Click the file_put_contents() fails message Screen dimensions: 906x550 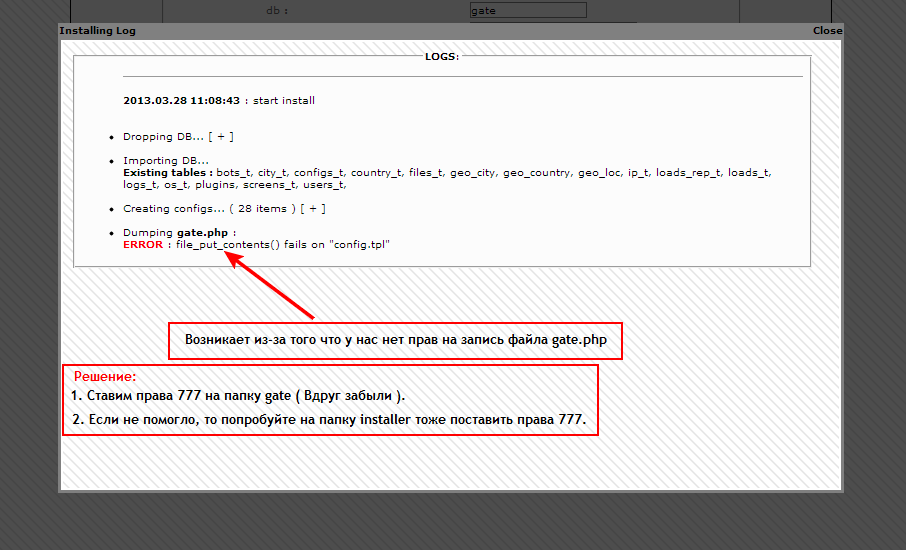click(x=282, y=245)
